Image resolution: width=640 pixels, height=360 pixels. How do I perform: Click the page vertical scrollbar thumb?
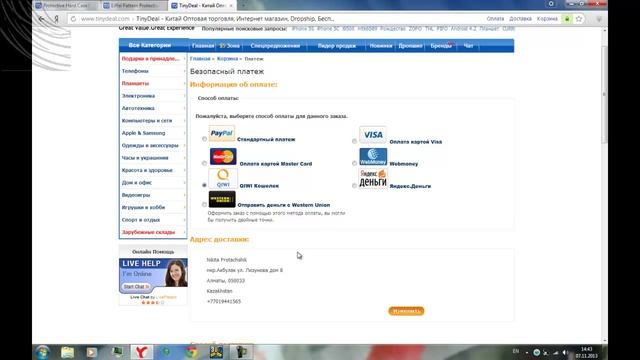coord(604,95)
